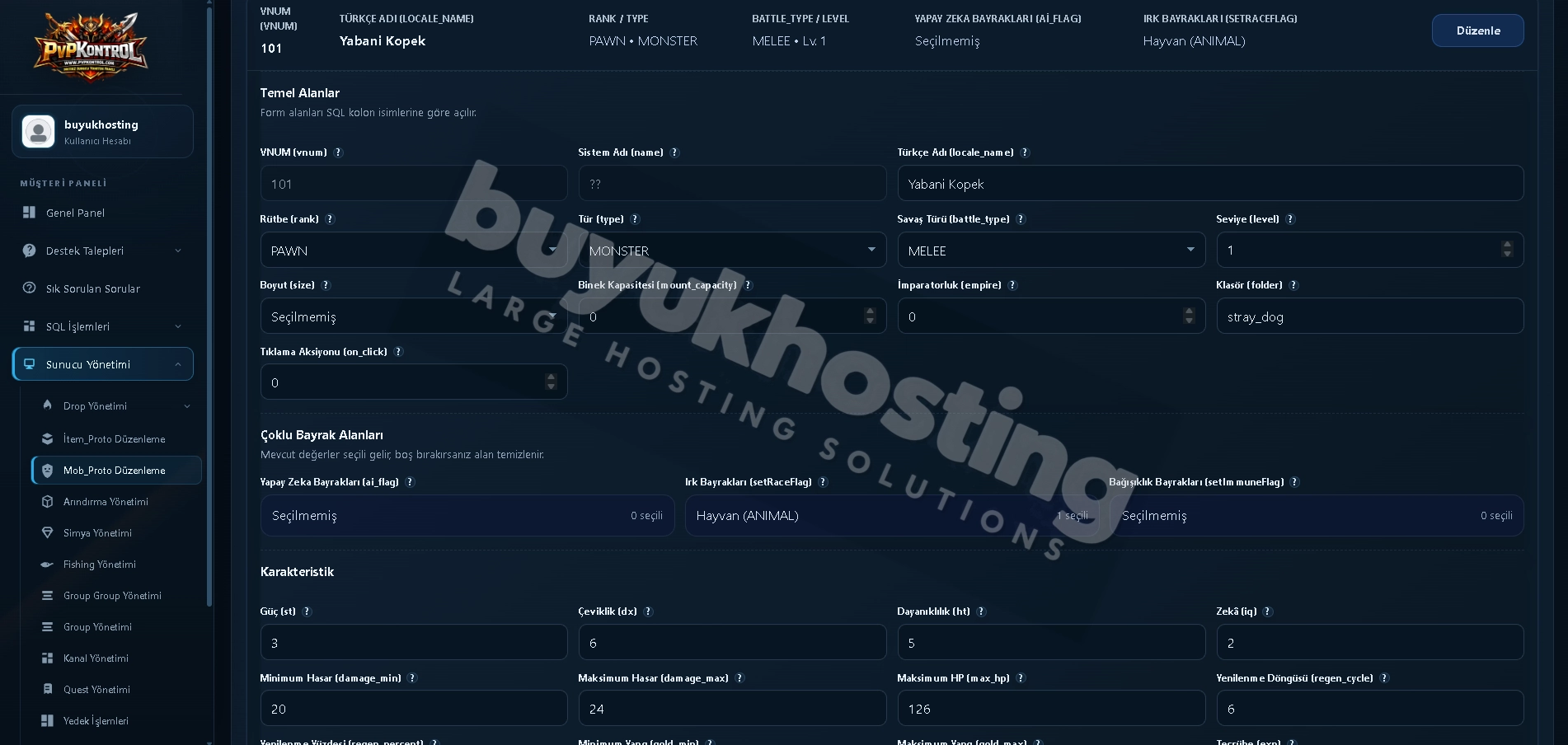The height and width of the screenshot is (745, 1568).
Task: Expand the Destek Talepleri submenu
Action: pos(178,251)
